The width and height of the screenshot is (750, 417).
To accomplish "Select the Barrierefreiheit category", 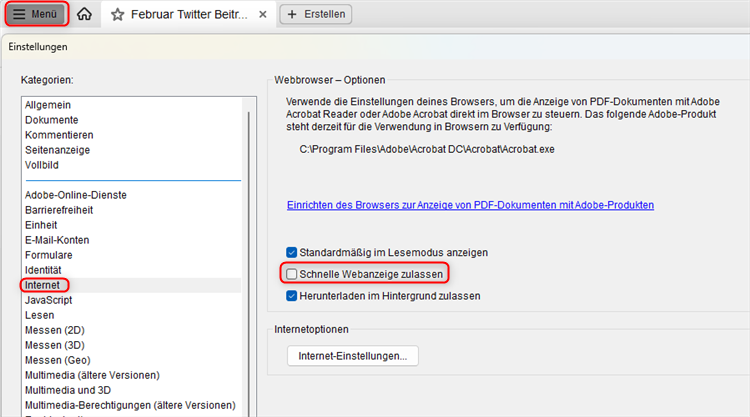I will (x=59, y=210).
